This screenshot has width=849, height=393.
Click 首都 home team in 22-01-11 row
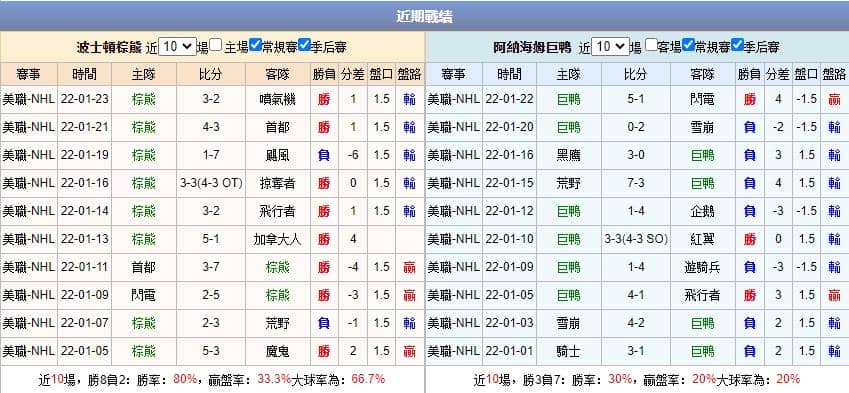click(x=143, y=267)
